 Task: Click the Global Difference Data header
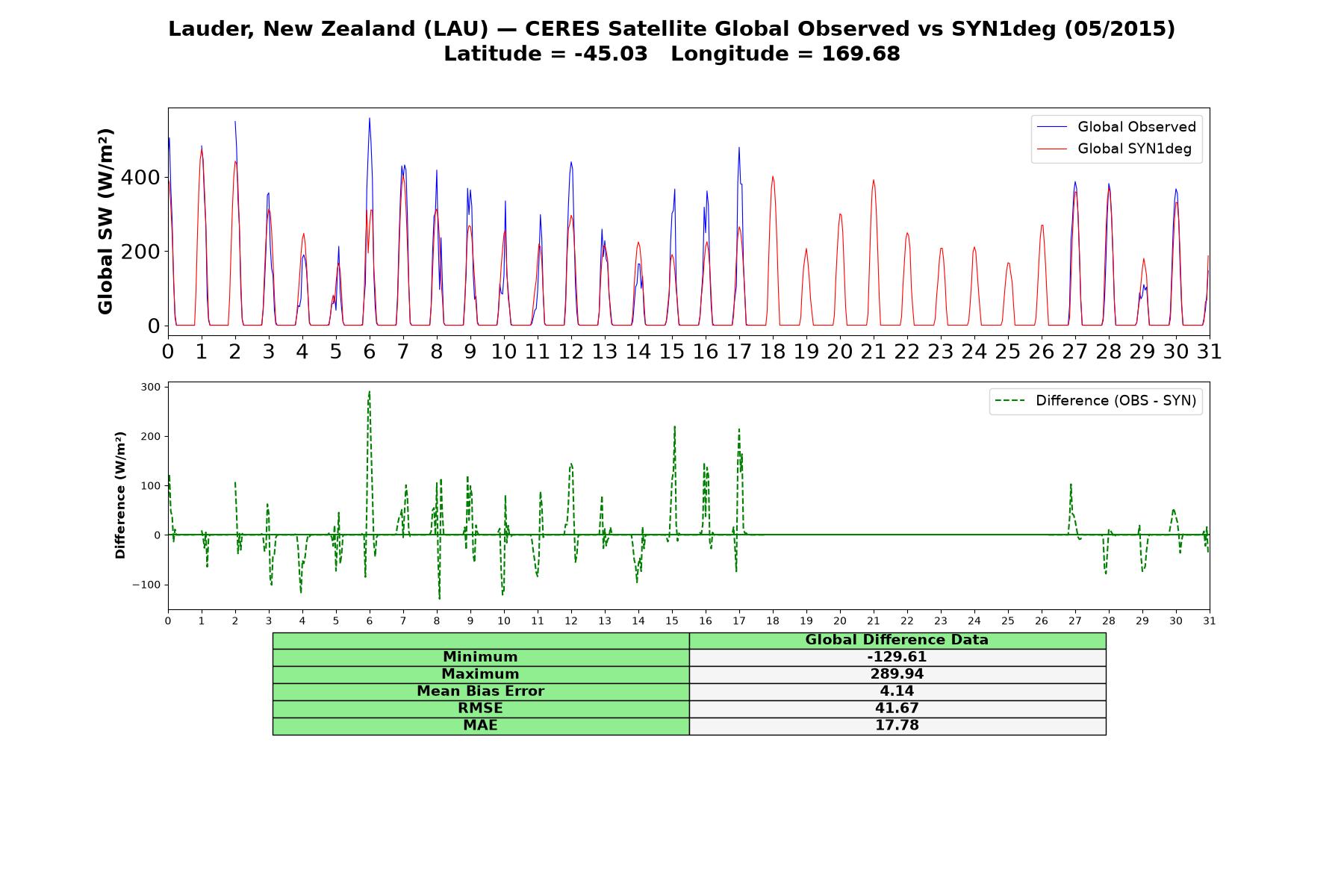[x=897, y=640]
